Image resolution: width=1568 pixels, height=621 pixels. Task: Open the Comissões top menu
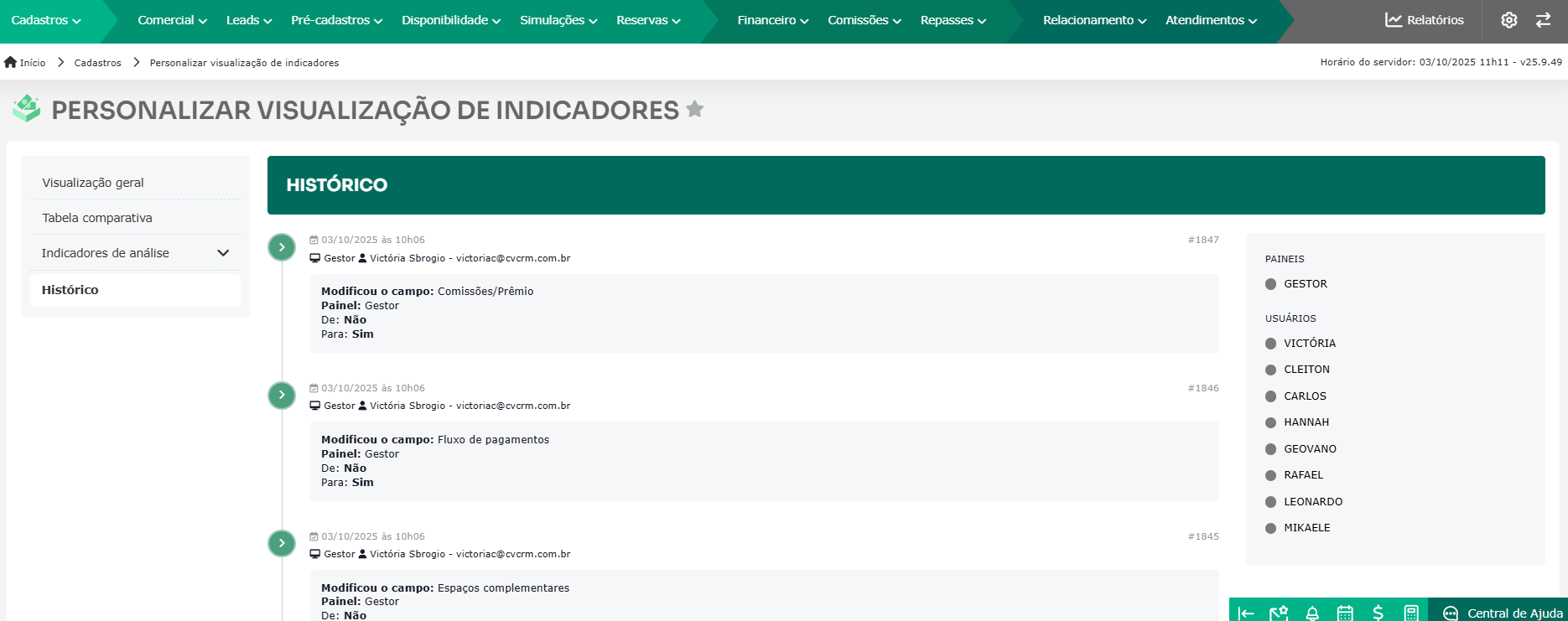864,20
